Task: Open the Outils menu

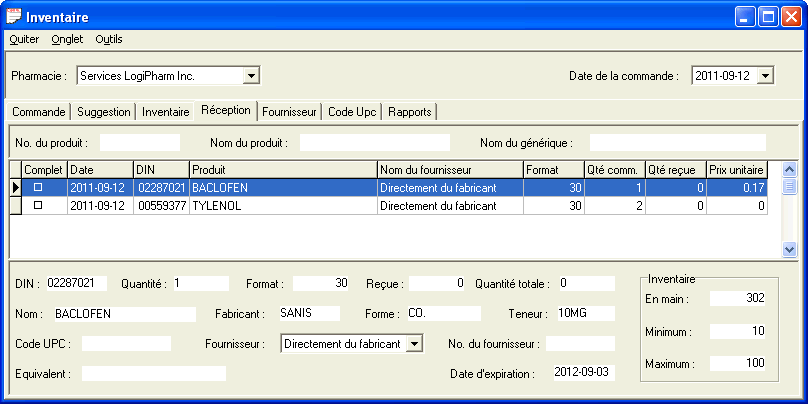Action: pyautogui.click(x=109, y=39)
